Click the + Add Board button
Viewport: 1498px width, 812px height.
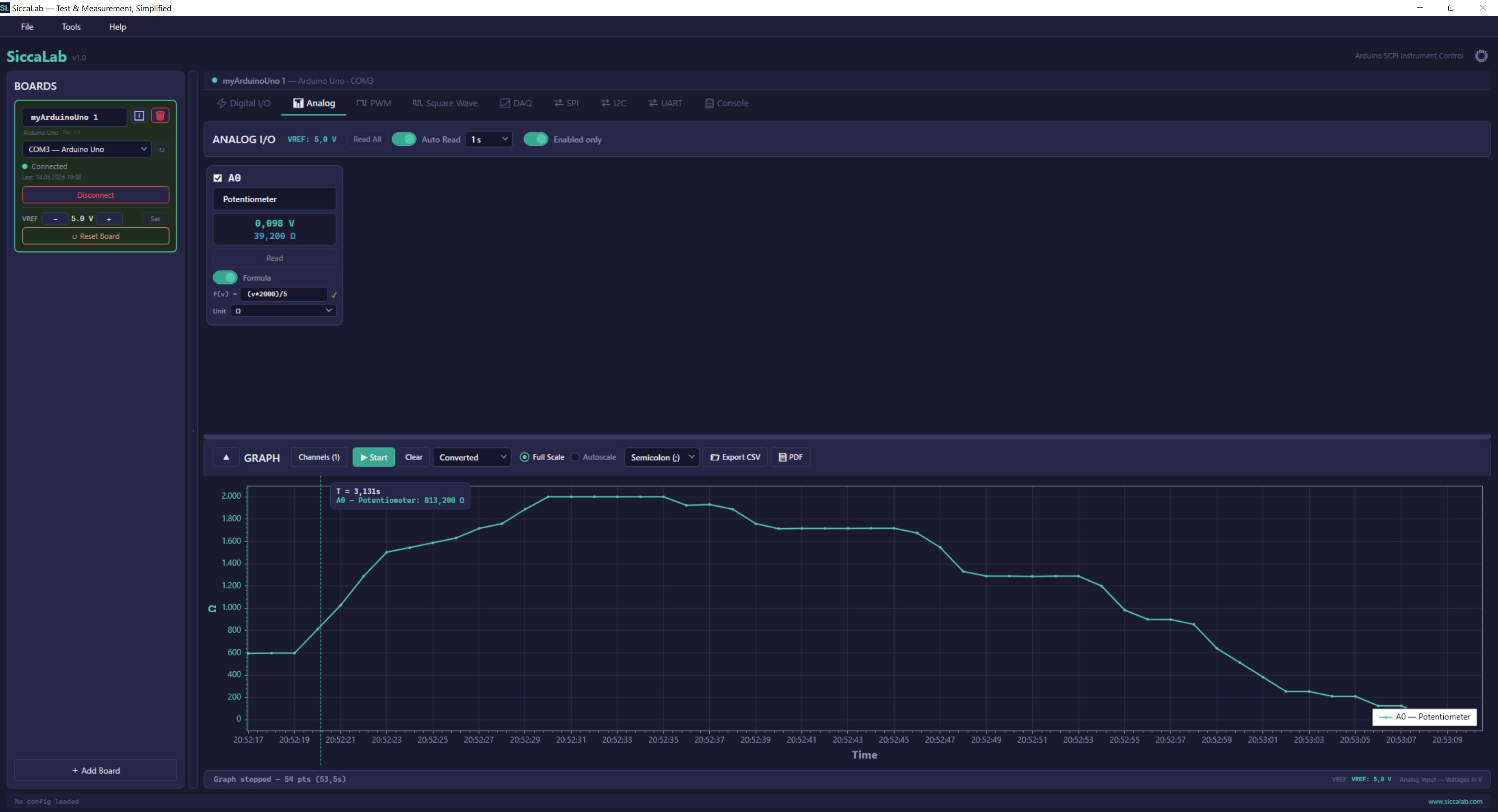coord(96,771)
